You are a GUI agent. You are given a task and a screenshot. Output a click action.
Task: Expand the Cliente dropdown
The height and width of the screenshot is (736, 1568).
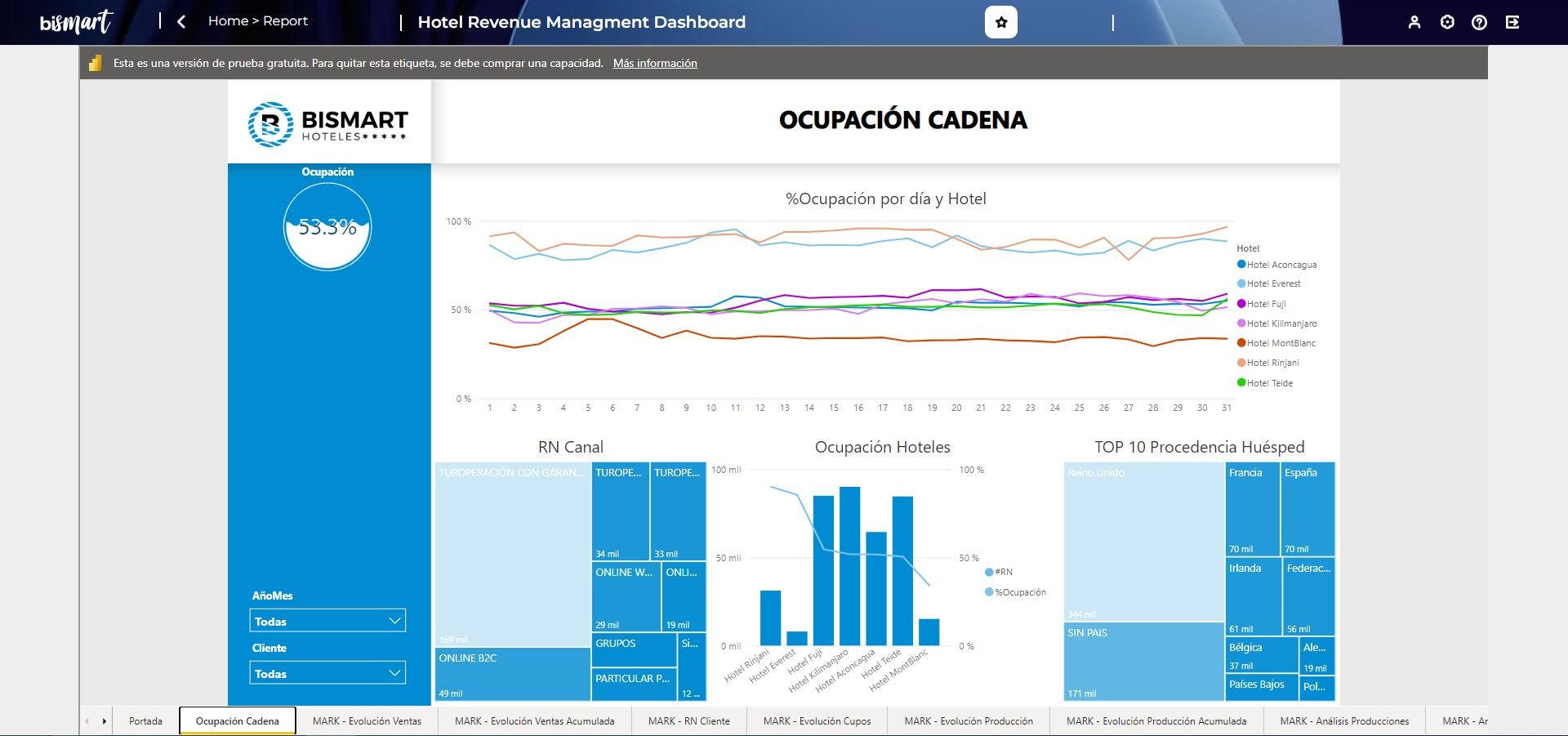327,673
